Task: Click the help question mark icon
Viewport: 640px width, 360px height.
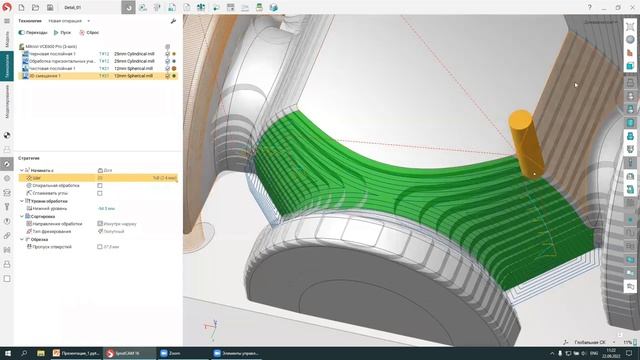Action: [x=589, y=7]
